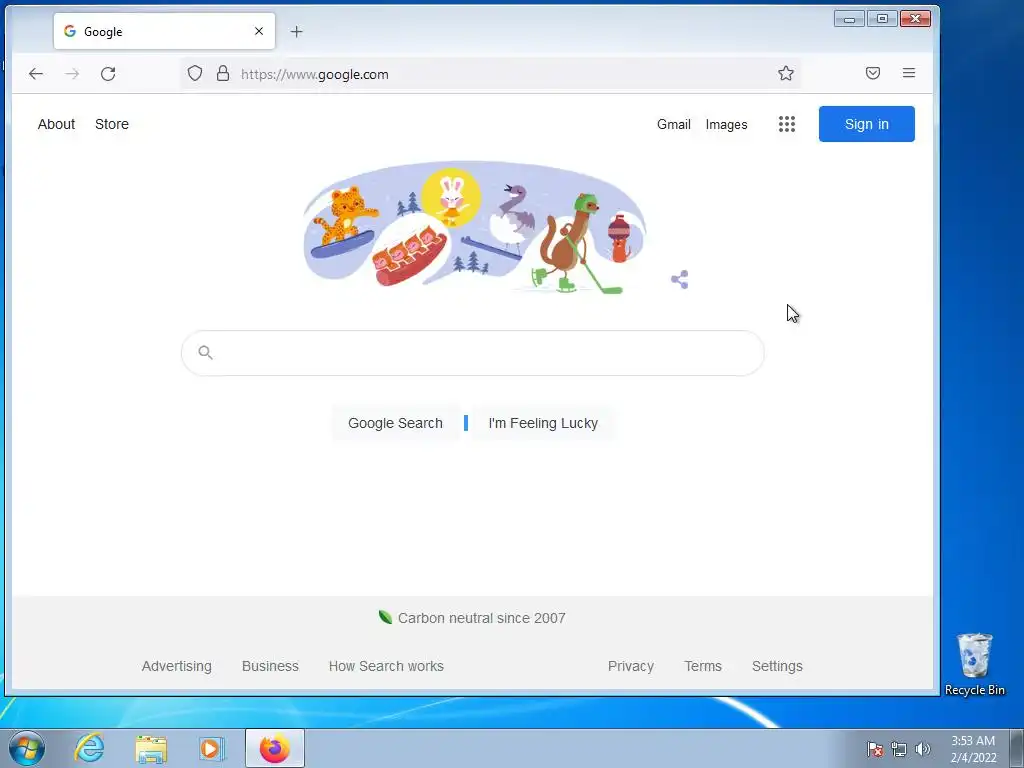Screen dimensions: 1024x768
Task: Open the Save to Pocket icon
Action: (872, 73)
